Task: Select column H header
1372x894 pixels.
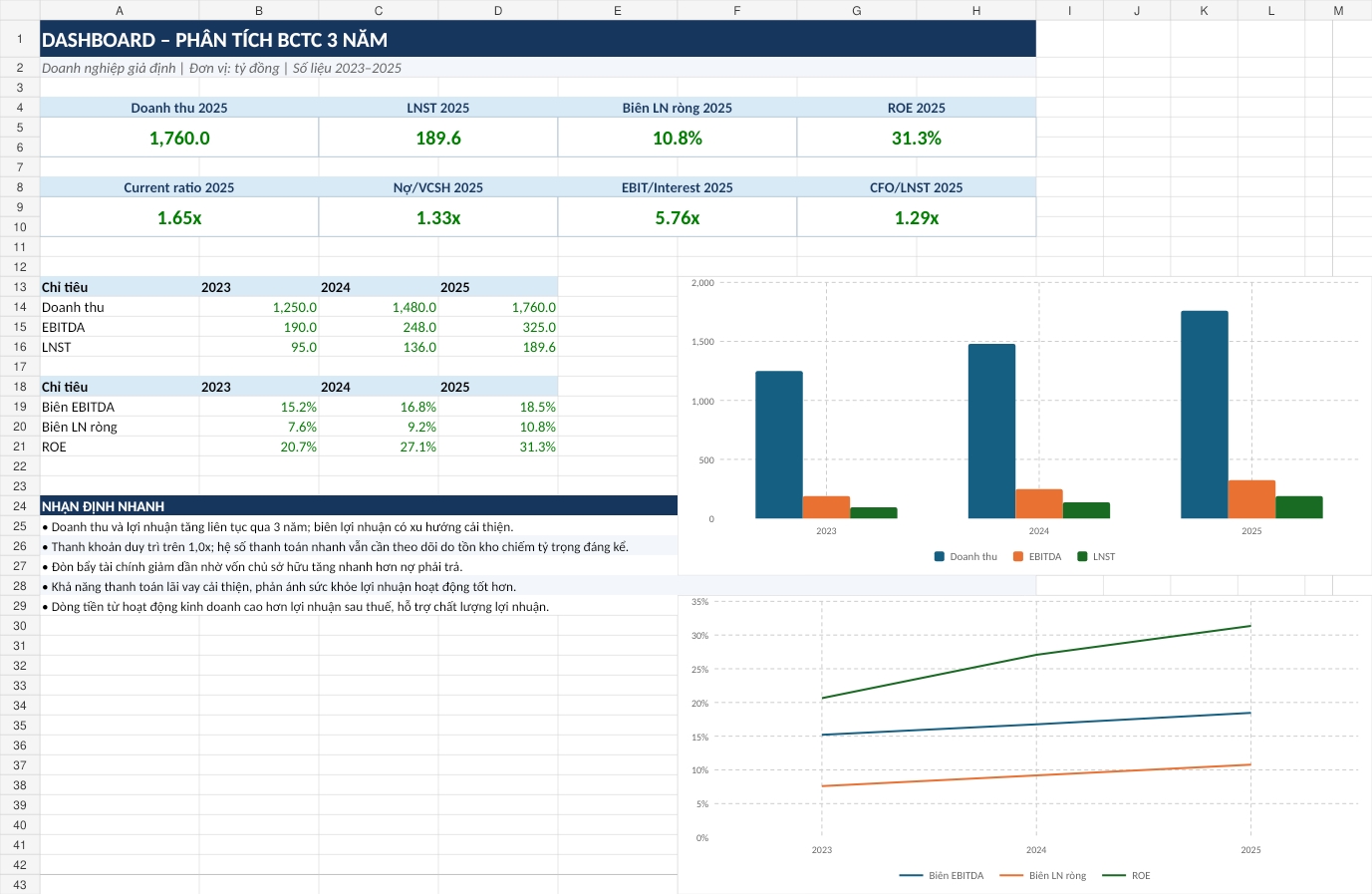Action: tap(976, 10)
